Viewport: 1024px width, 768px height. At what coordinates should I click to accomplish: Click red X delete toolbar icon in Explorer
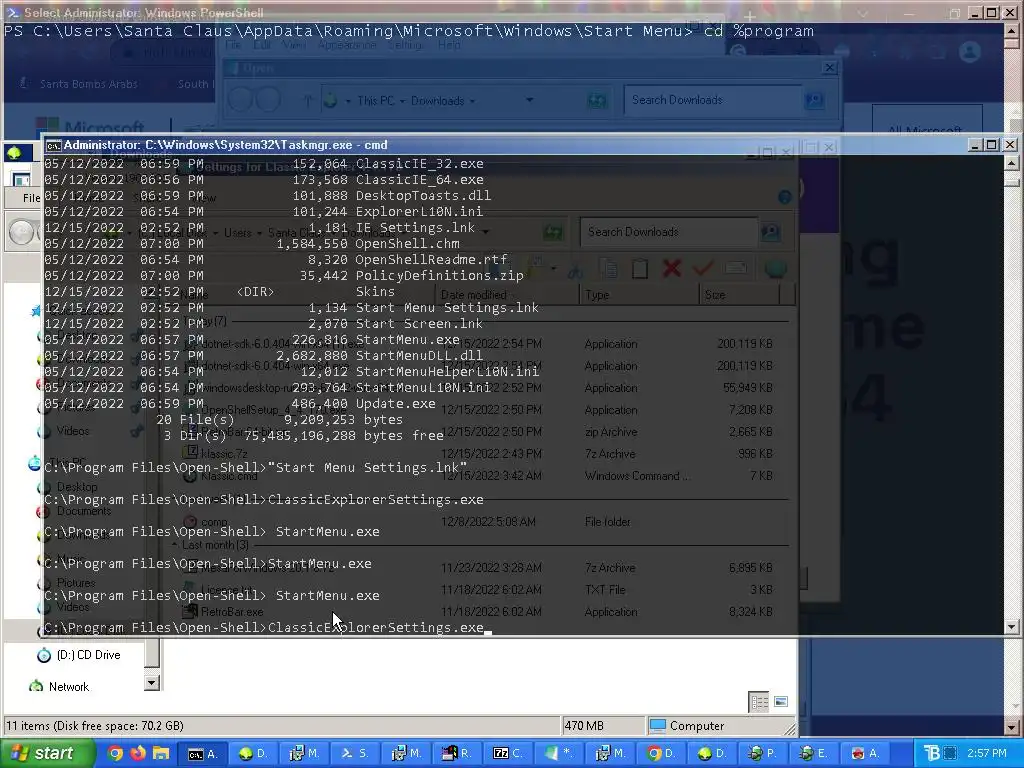pos(671,268)
